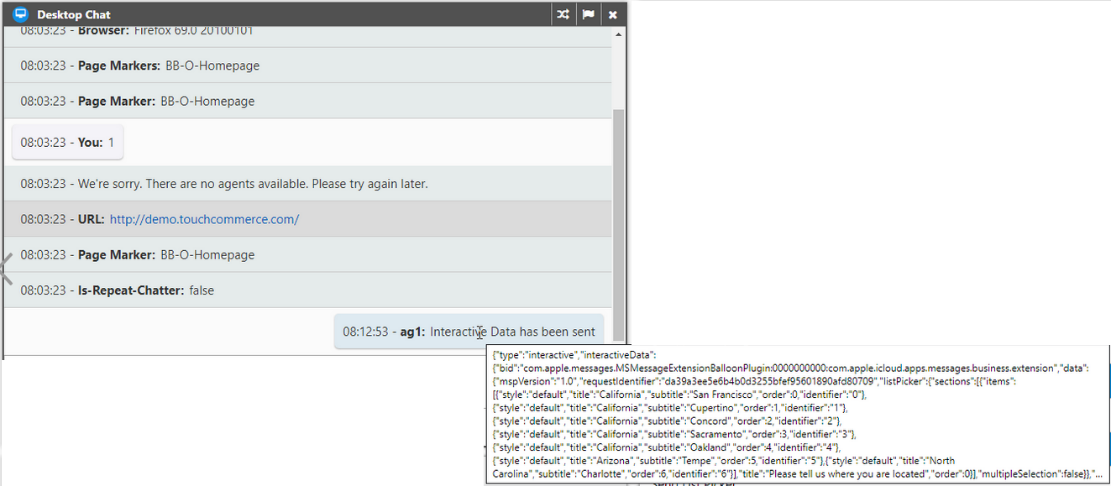Click the flag icon in chat header
1111x486 pixels.
pos(589,15)
